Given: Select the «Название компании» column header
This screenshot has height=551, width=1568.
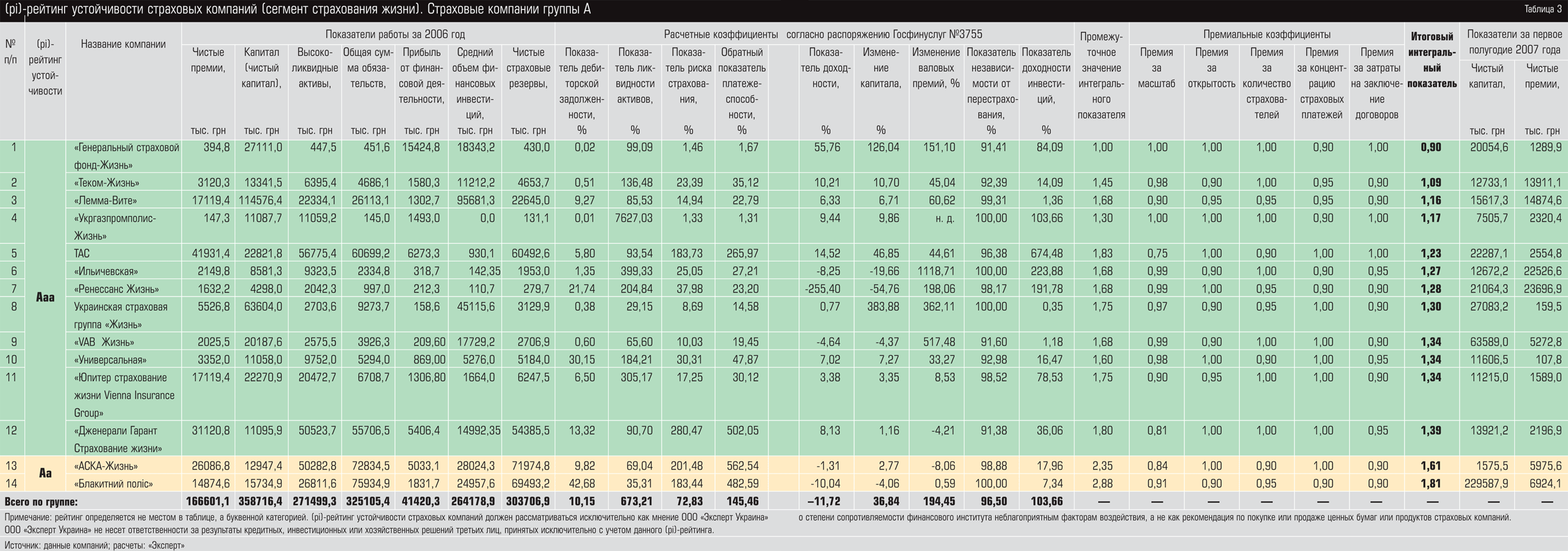Looking at the screenshot, I should click(x=123, y=44).
